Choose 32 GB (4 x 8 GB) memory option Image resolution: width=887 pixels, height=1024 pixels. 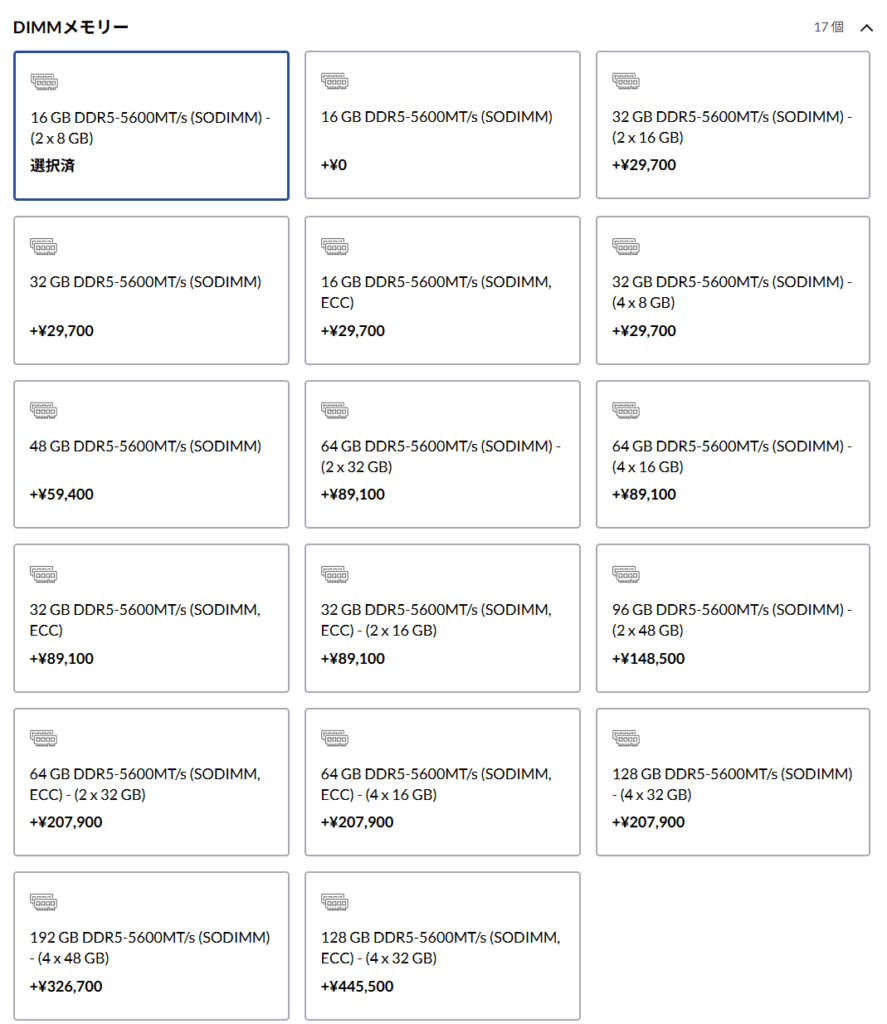tap(733, 290)
